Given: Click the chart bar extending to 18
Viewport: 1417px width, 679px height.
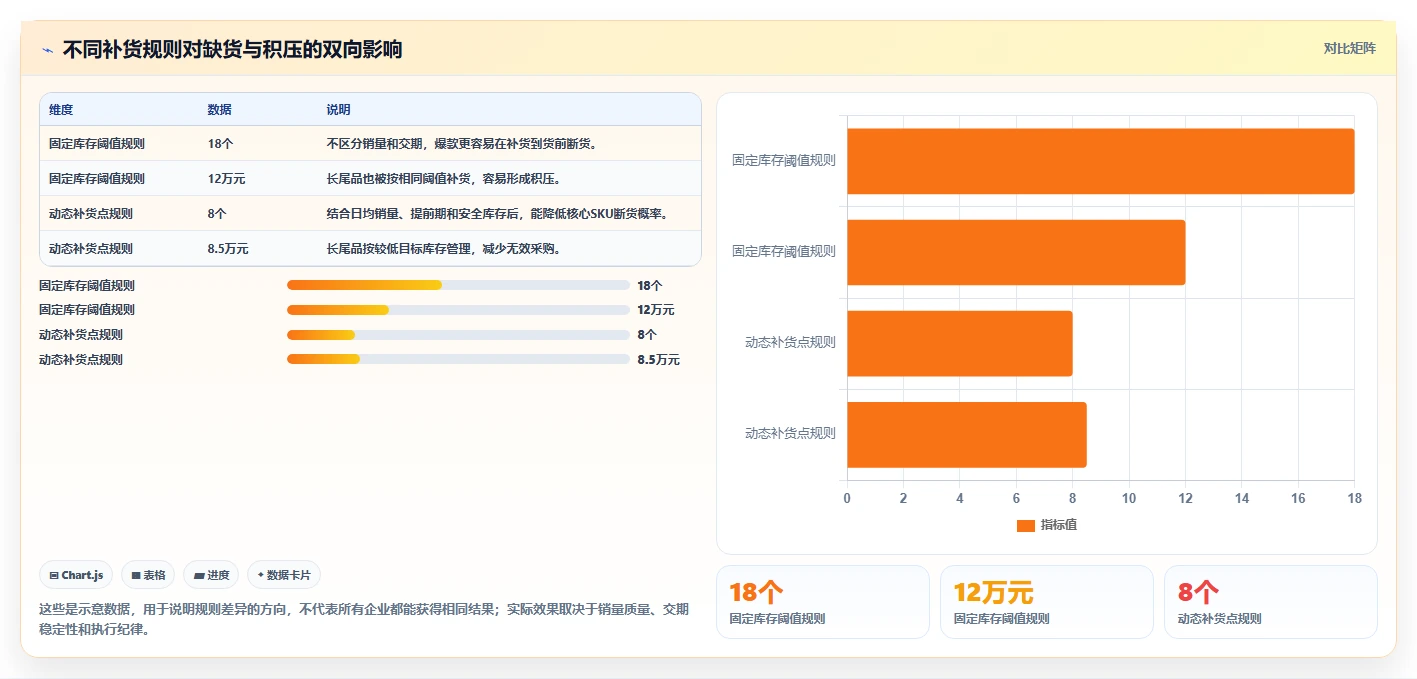Looking at the screenshot, I should (1100, 161).
